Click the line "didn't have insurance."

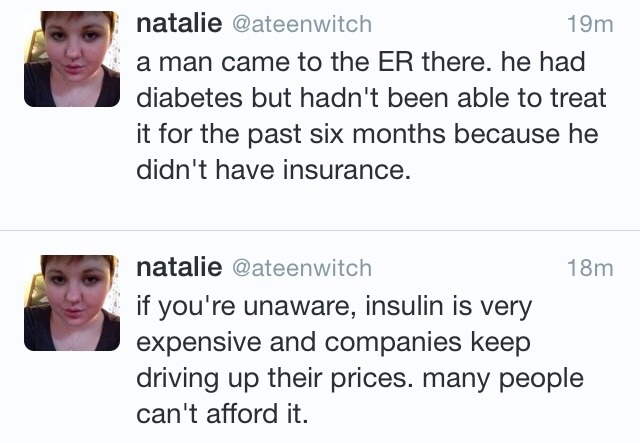tap(273, 171)
